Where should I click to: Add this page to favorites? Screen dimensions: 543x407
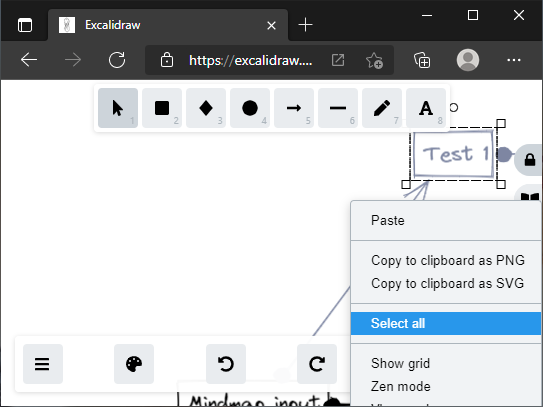pos(374,60)
